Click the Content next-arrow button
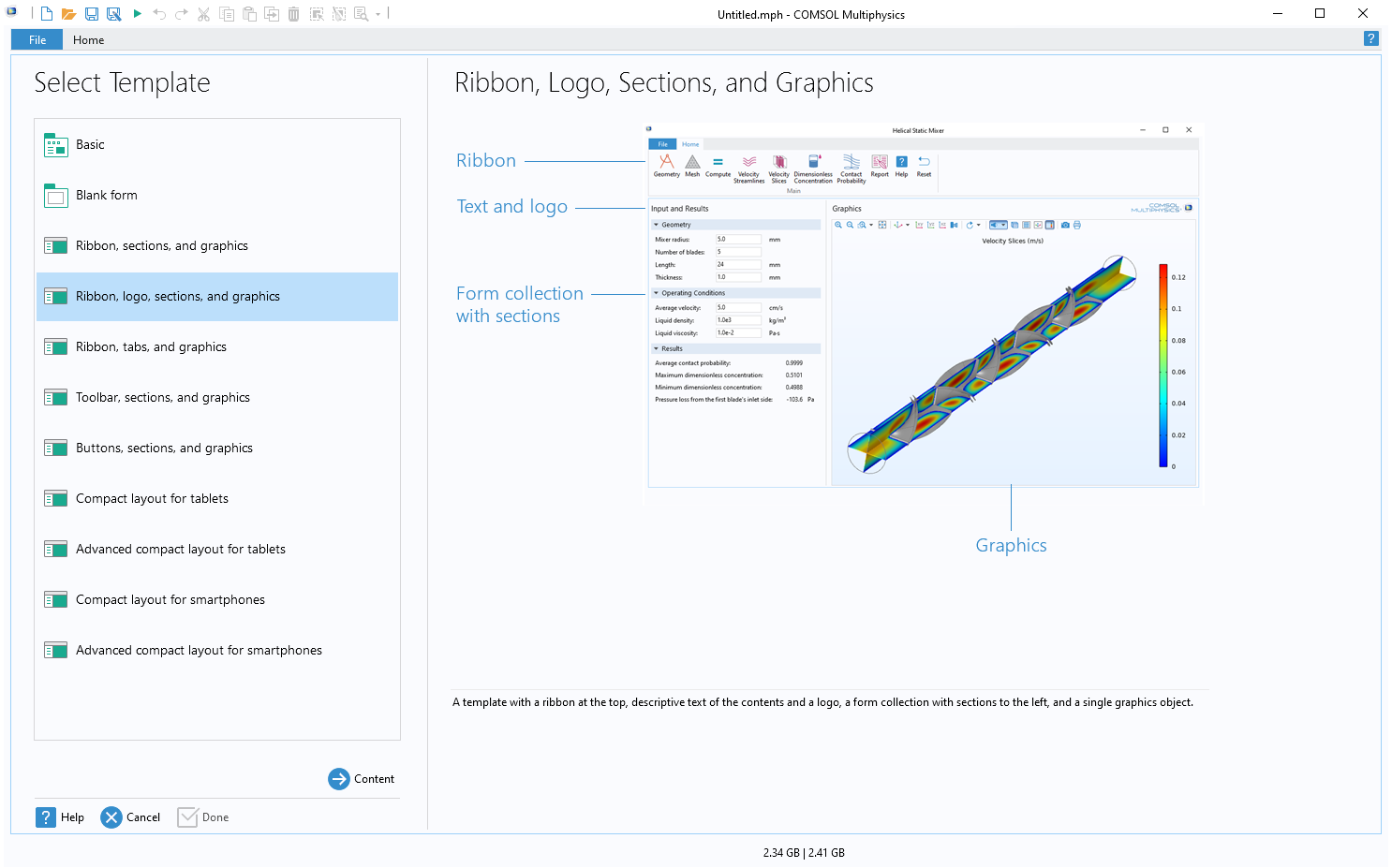The width and height of the screenshot is (1392, 868). pyautogui.click(x=362, y=779)
